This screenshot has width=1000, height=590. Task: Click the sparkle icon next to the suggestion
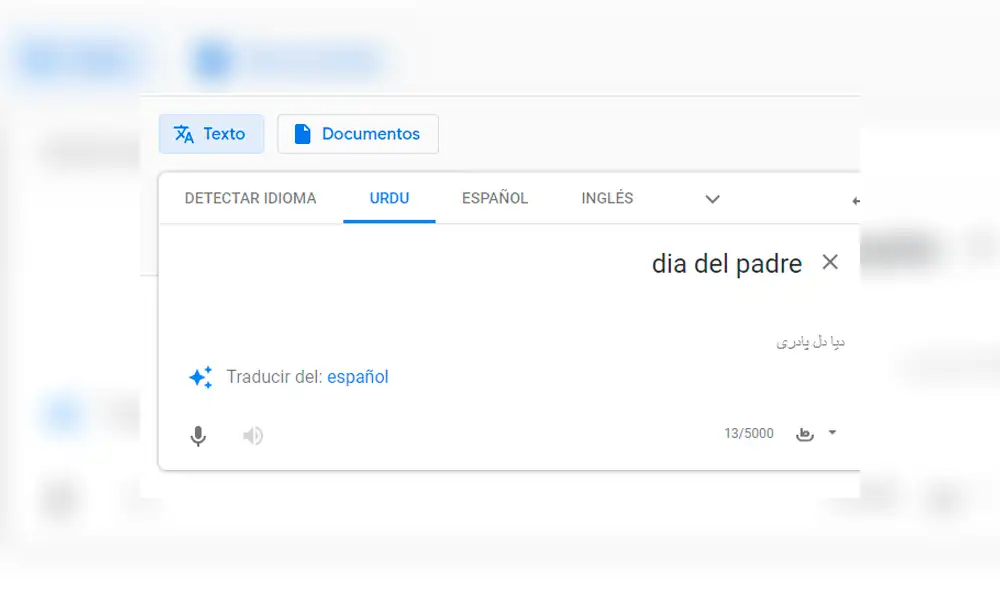click(200, 377)
